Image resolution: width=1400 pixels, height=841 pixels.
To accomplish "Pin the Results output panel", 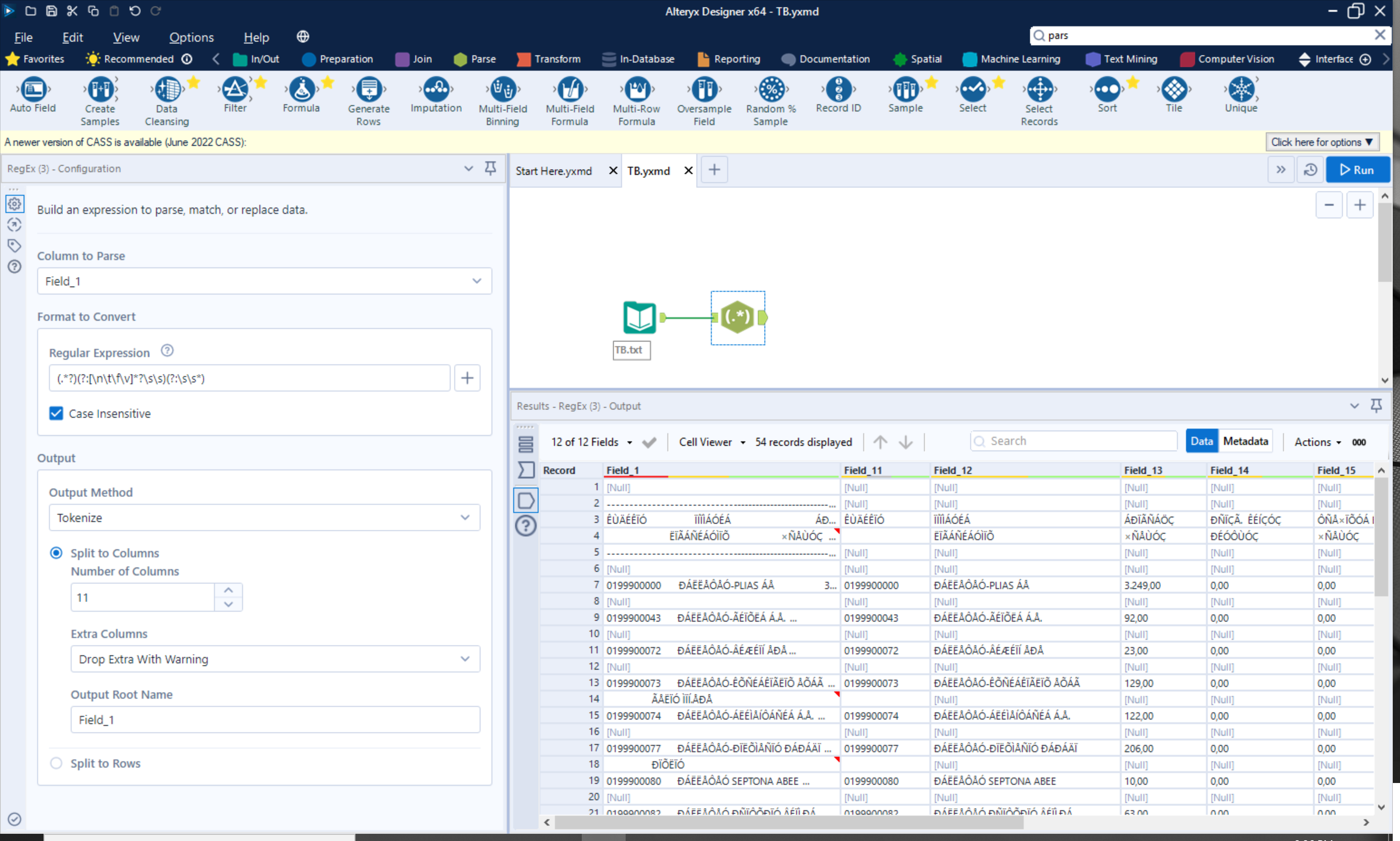I will tap(1376, 406).
